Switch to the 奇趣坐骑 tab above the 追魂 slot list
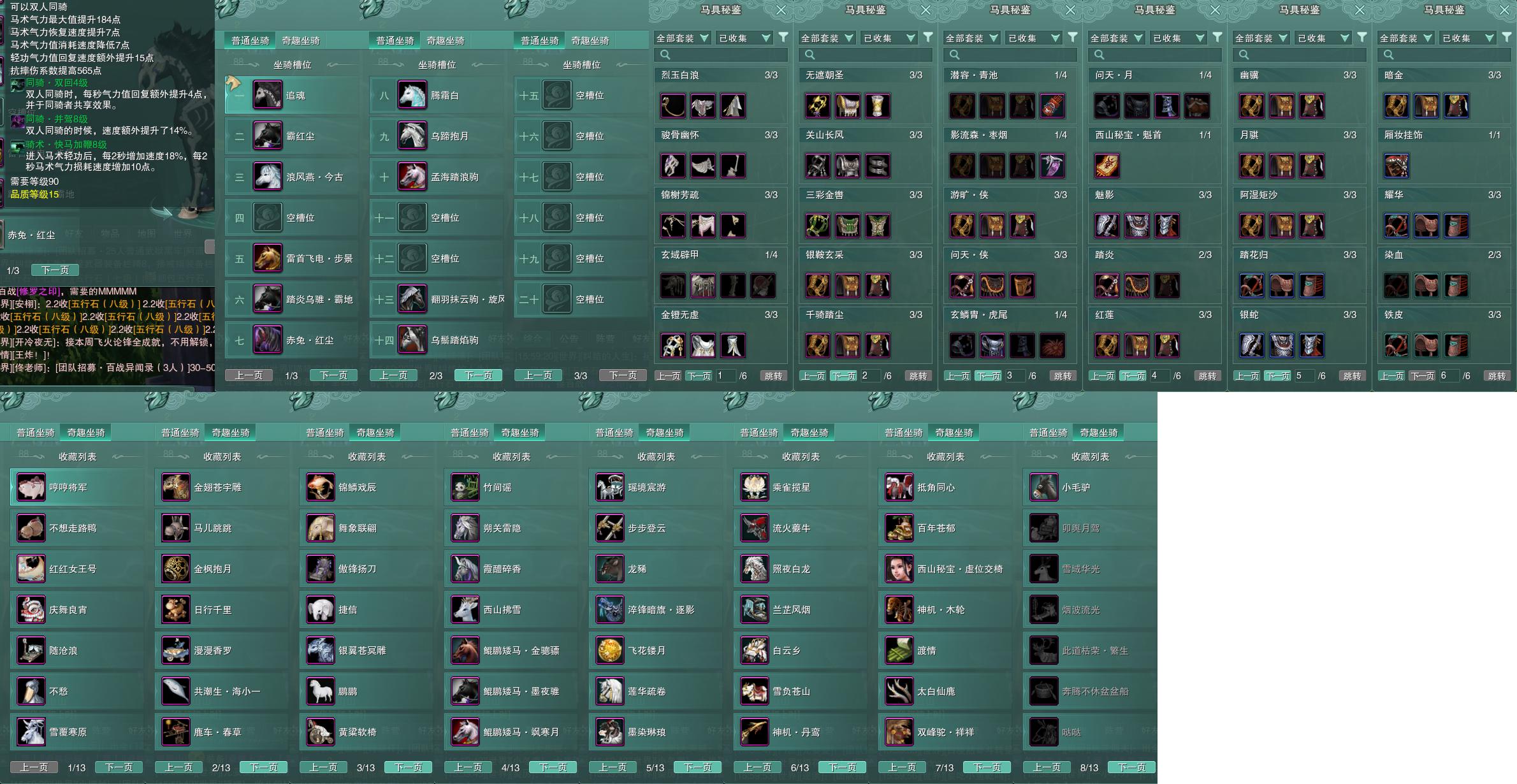This screenshot has height=784, width=1517. [301, 41]
